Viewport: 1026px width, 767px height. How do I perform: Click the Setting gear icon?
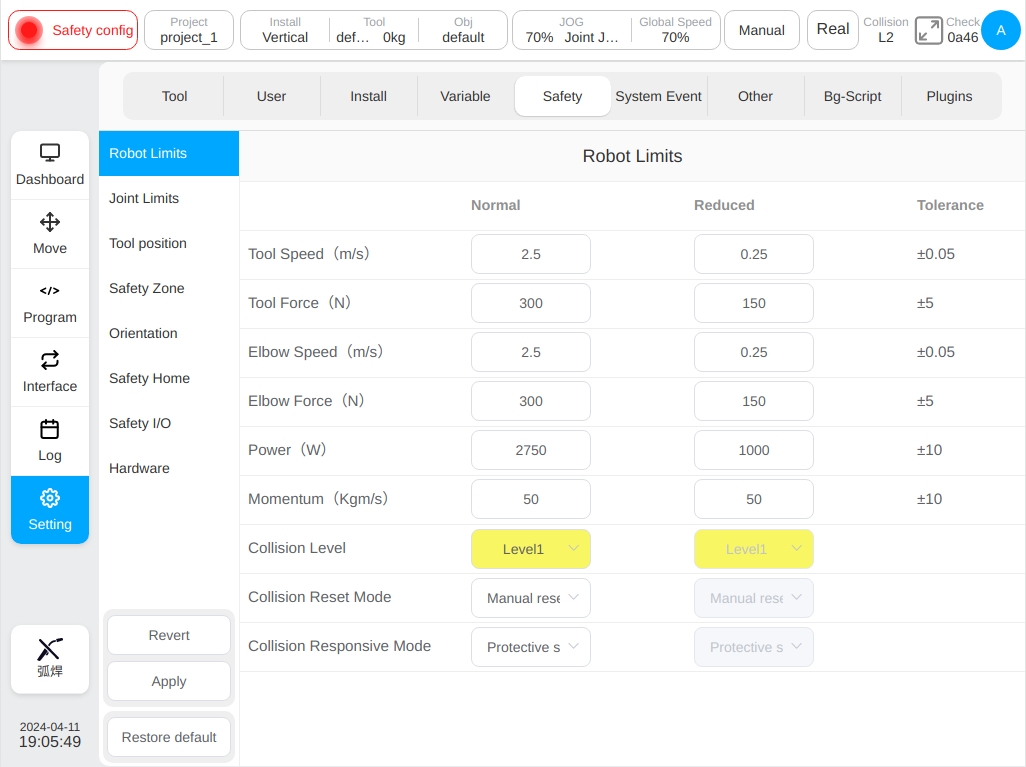click(50, 498)
